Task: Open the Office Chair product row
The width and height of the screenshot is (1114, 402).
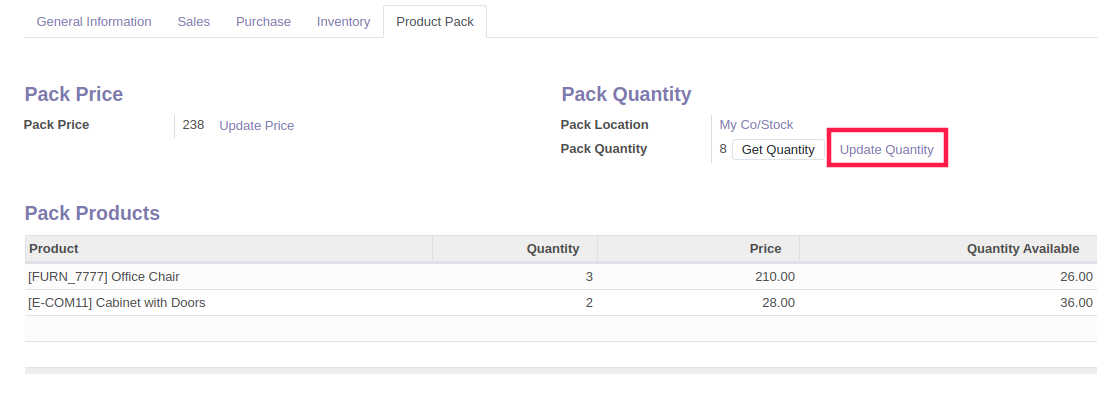Action: (x=561, y=277)
